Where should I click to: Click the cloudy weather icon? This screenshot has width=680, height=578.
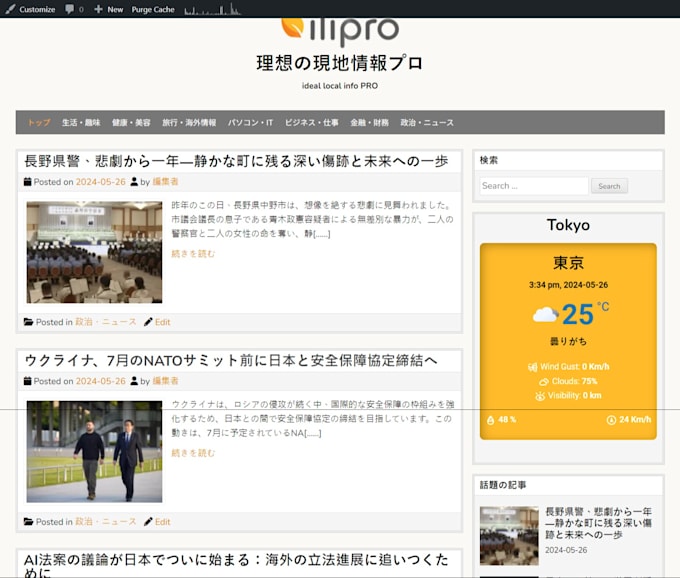545,314
